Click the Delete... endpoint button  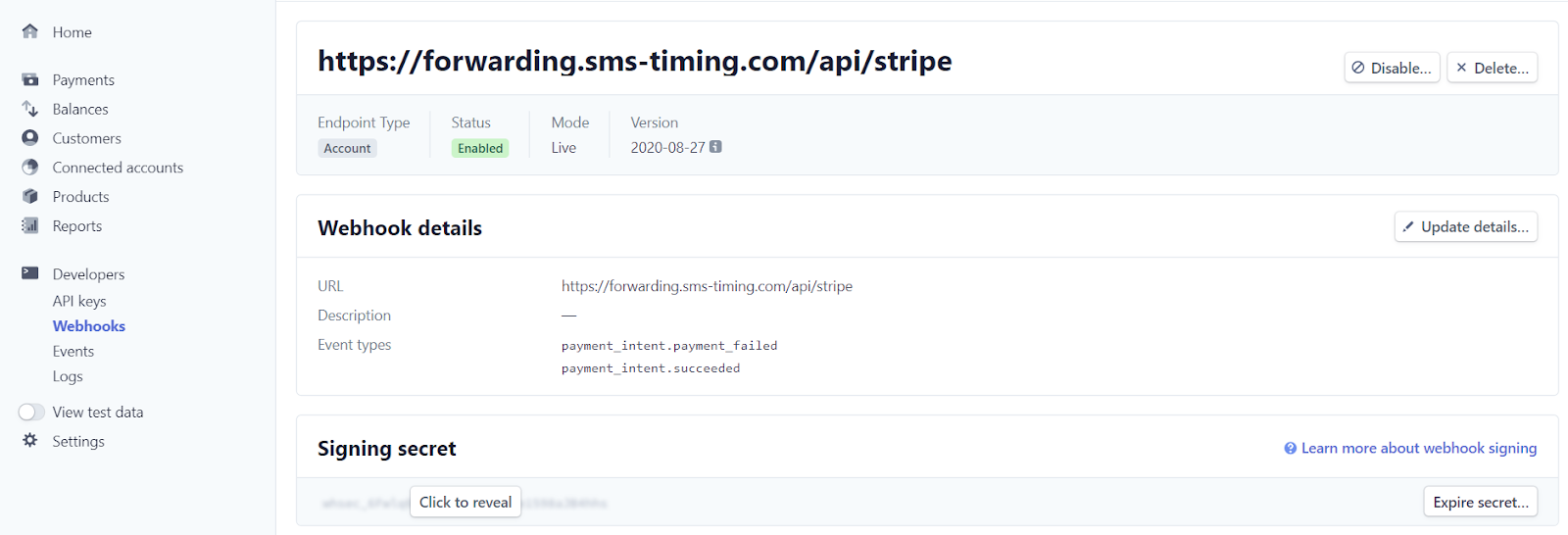point(1492,68)
